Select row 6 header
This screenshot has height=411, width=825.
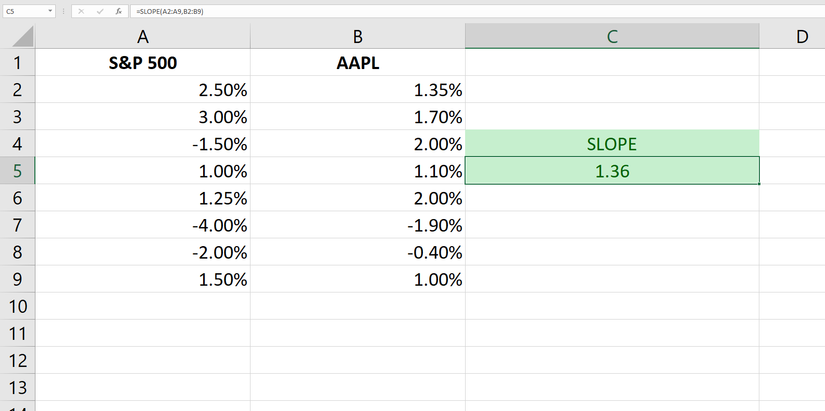click(x=18, y=198)
